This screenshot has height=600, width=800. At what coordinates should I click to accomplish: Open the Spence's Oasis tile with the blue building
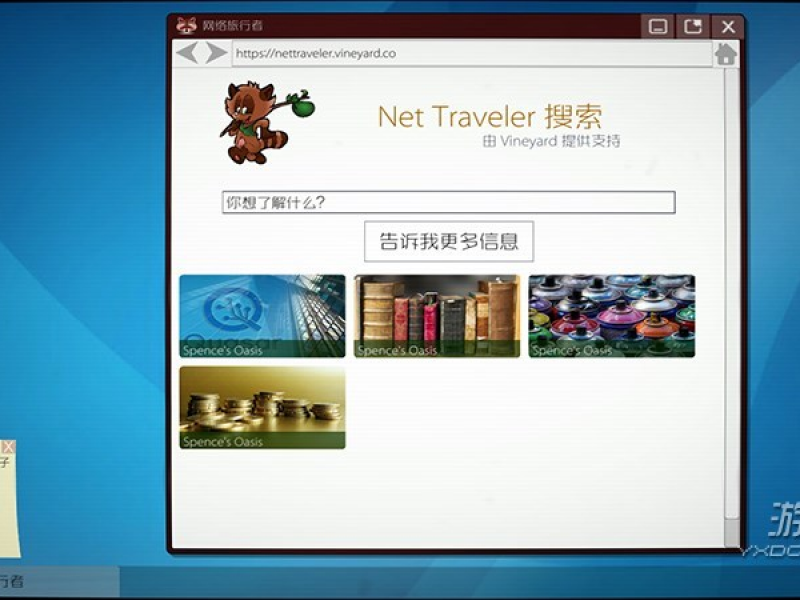(262, 316)
